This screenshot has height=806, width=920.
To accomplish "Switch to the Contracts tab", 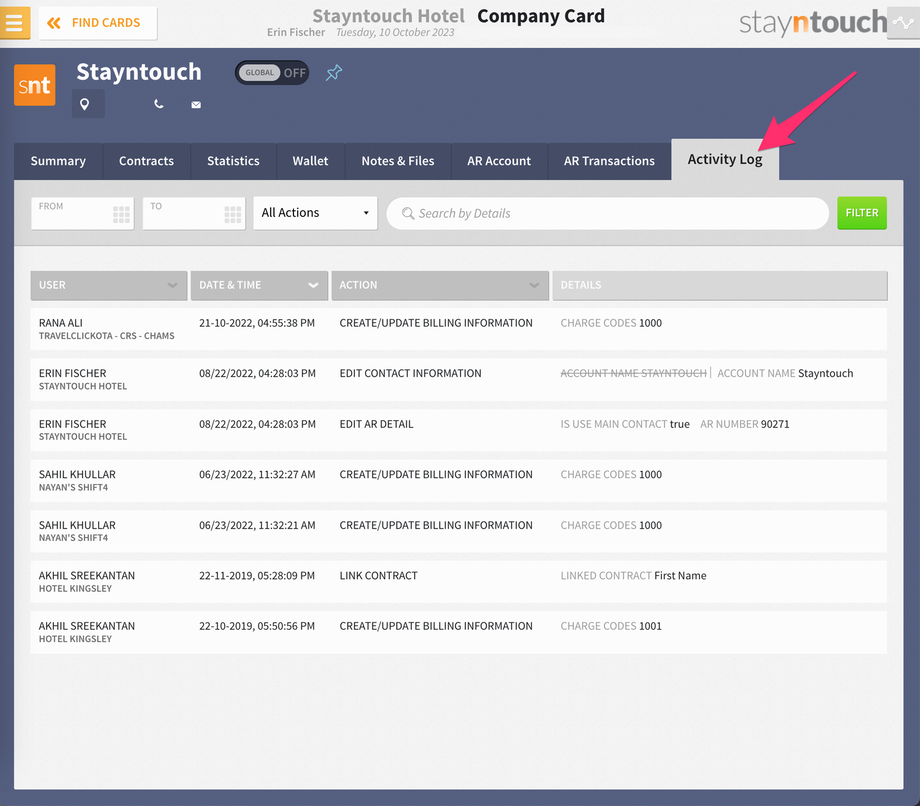I will [x=146, y=161].
